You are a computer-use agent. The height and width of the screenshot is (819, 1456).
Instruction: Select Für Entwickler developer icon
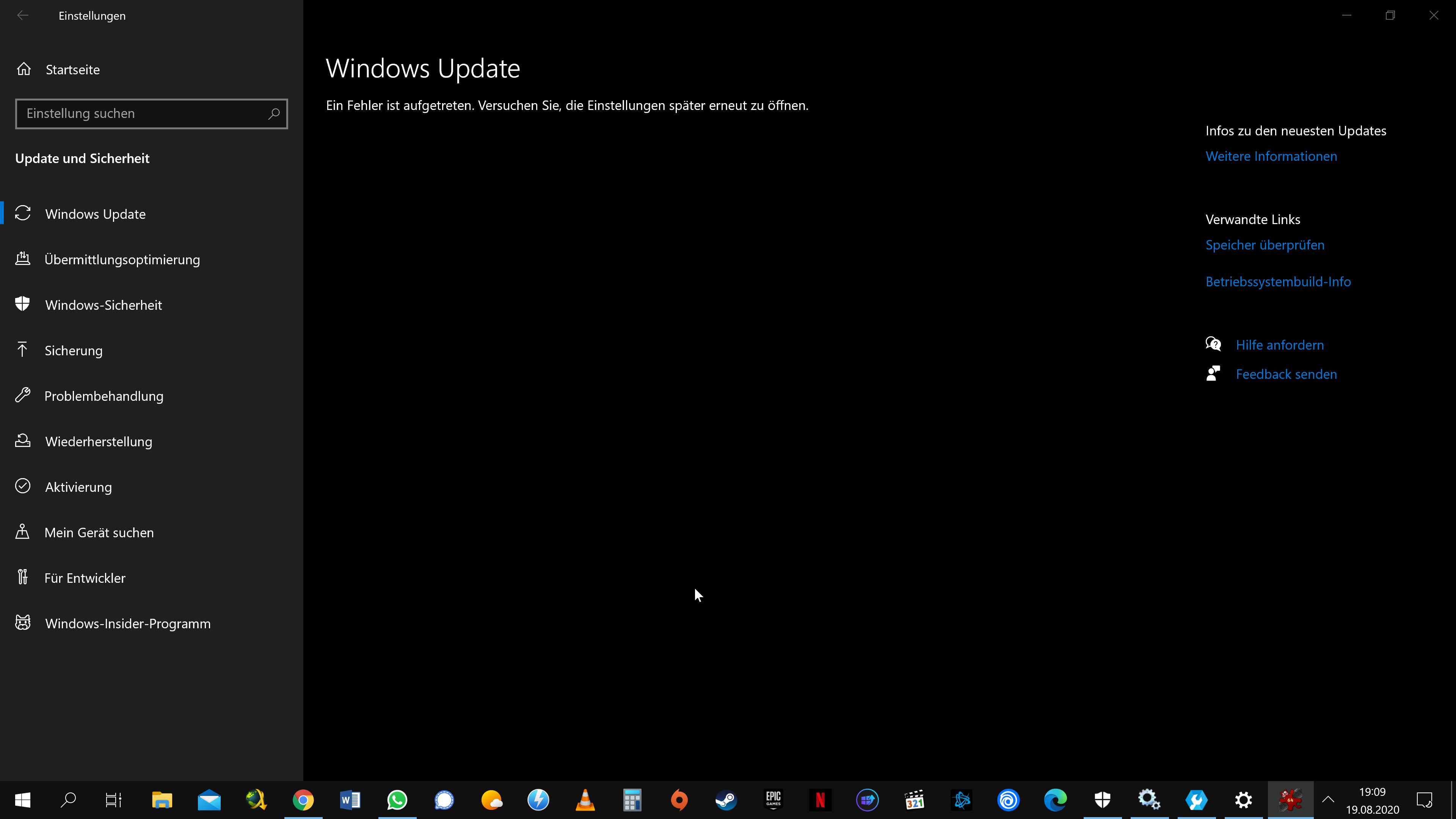(23, 577)
